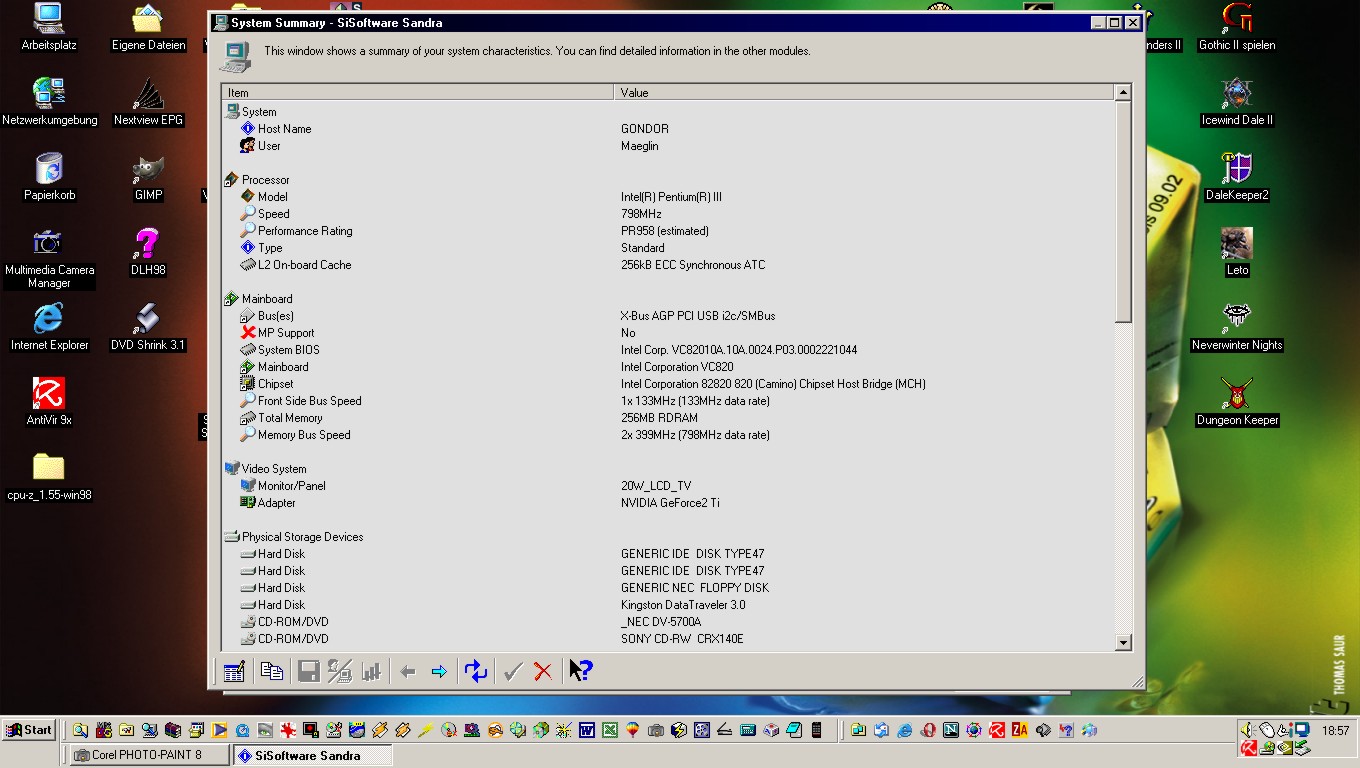The width and height of the screenshot is (1360, 768).
Task: Click the SiSoftware Sandra taskbar button
Action: [312, 755]
